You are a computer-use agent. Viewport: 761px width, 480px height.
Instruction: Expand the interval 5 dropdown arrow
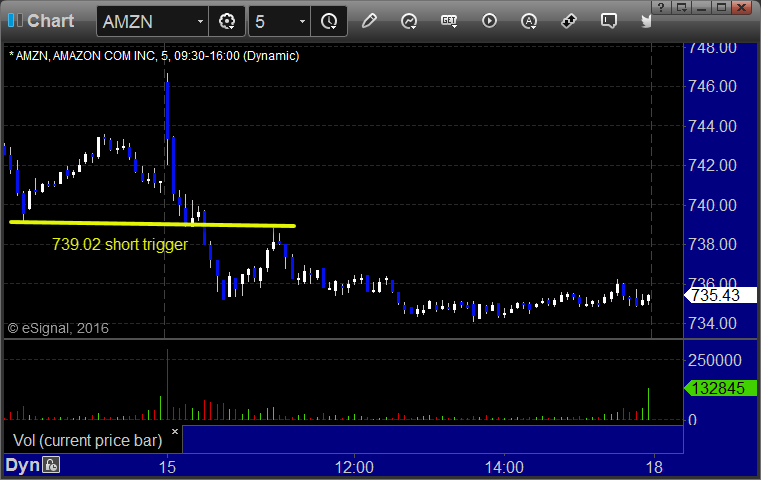coord(302,21)
